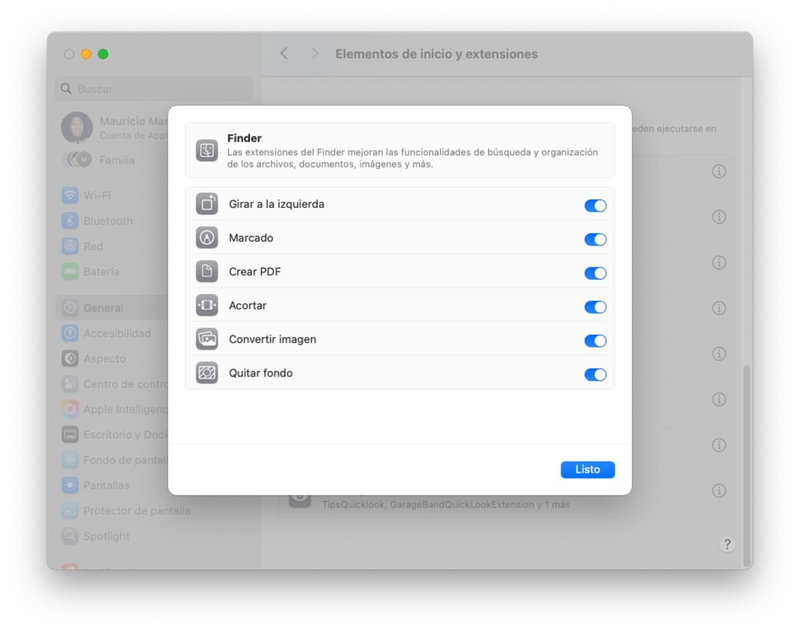Go forward with the right chevron
Viewport: 800px width, 632px height.
[x=315, y=54]
